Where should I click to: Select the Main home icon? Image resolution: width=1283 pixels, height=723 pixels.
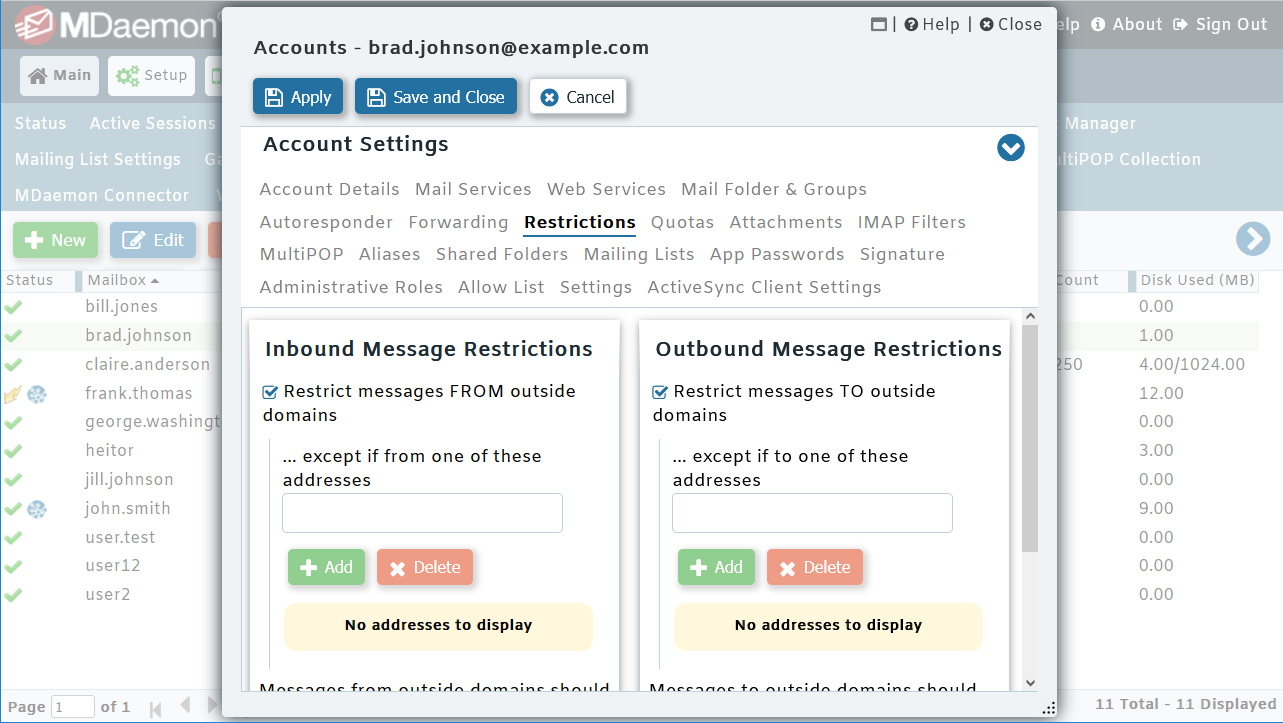[x=39, y=74]
